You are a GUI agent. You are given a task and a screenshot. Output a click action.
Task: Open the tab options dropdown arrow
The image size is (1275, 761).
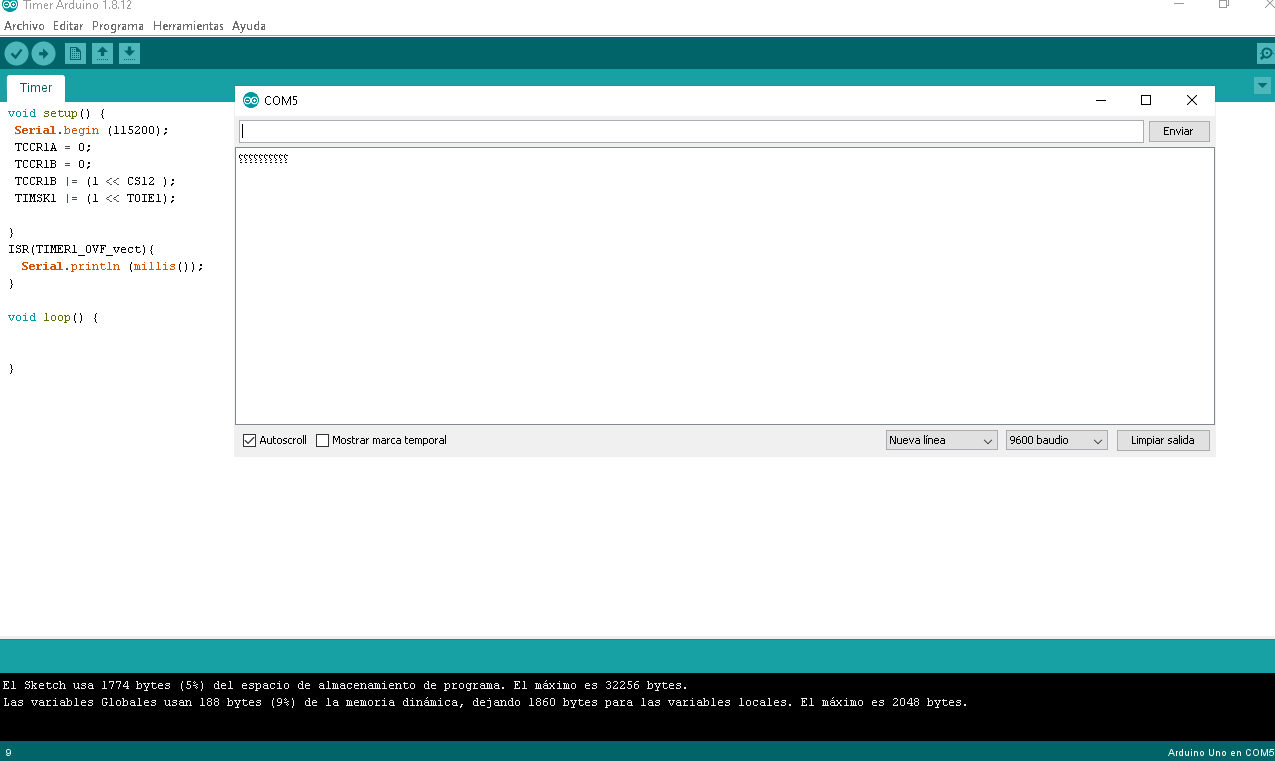1262,86
